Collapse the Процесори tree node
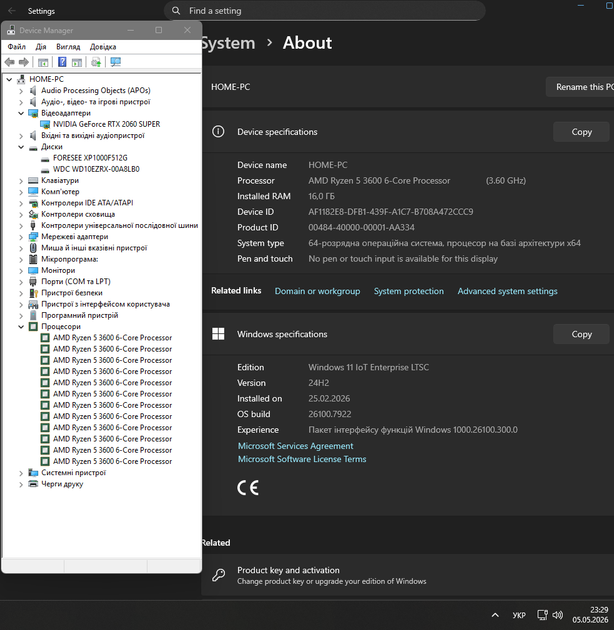 21,327
